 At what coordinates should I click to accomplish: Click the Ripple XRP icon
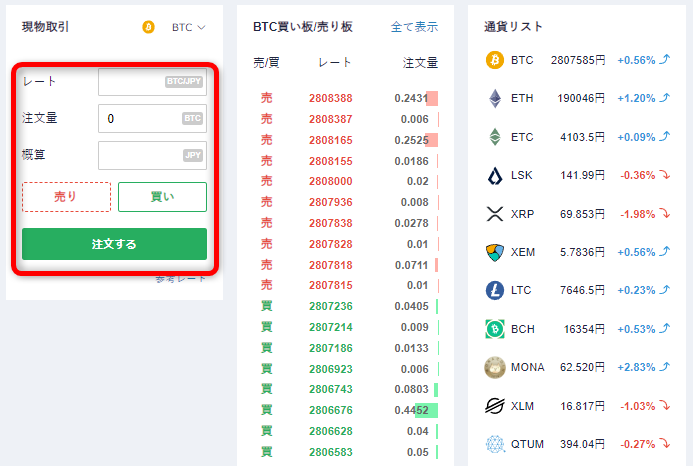[x=494, y=214]
